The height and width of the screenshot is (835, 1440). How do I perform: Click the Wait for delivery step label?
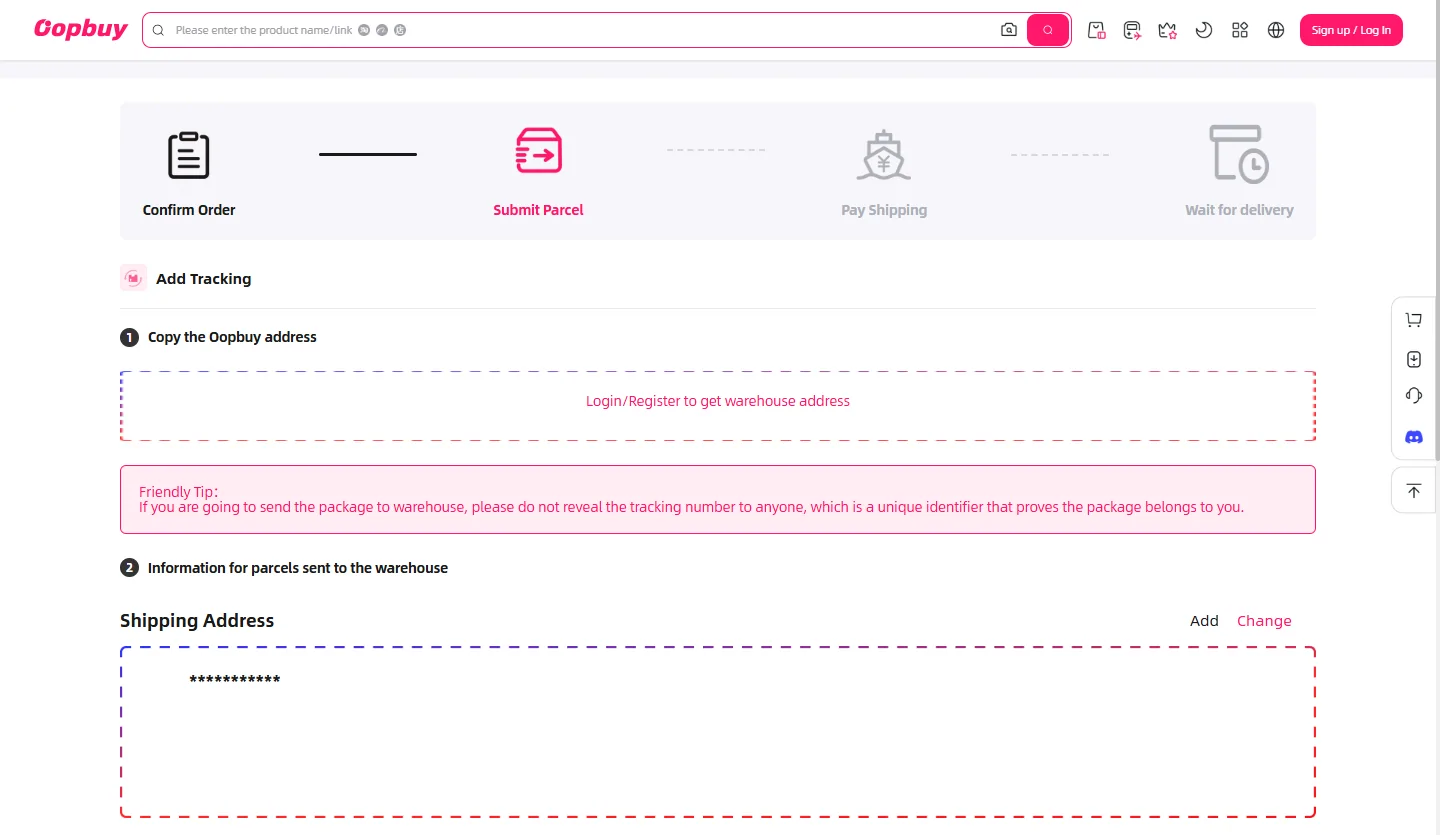pos(1239,210)
